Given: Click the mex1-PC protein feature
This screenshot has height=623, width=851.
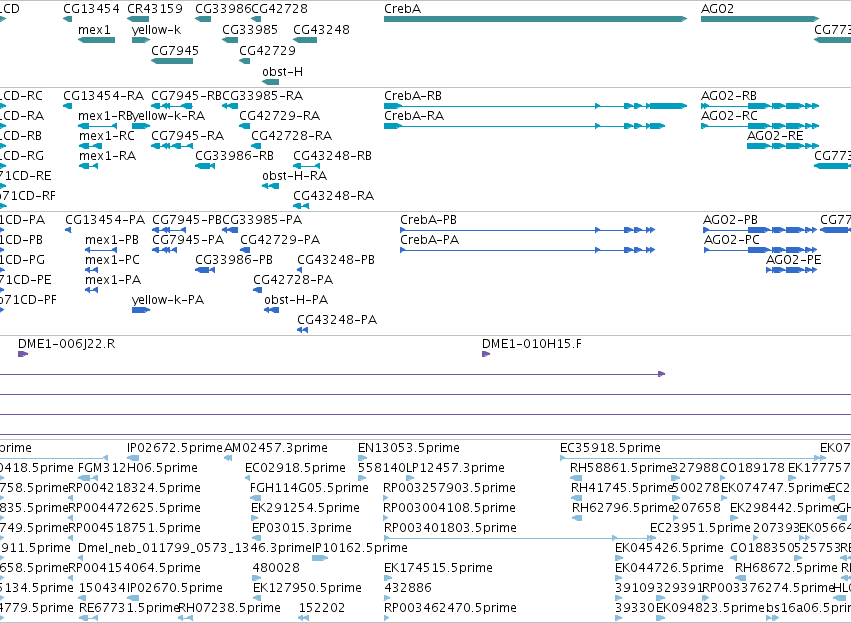Looking at the screenshot, I should point(91,270).
